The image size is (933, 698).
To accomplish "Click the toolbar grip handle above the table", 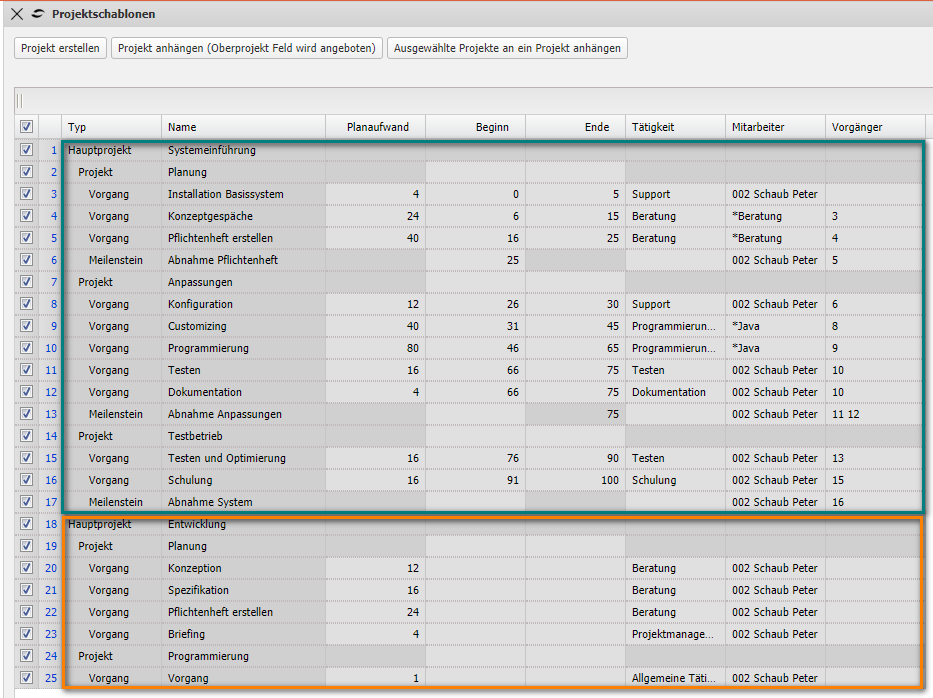I will [20, 100].
